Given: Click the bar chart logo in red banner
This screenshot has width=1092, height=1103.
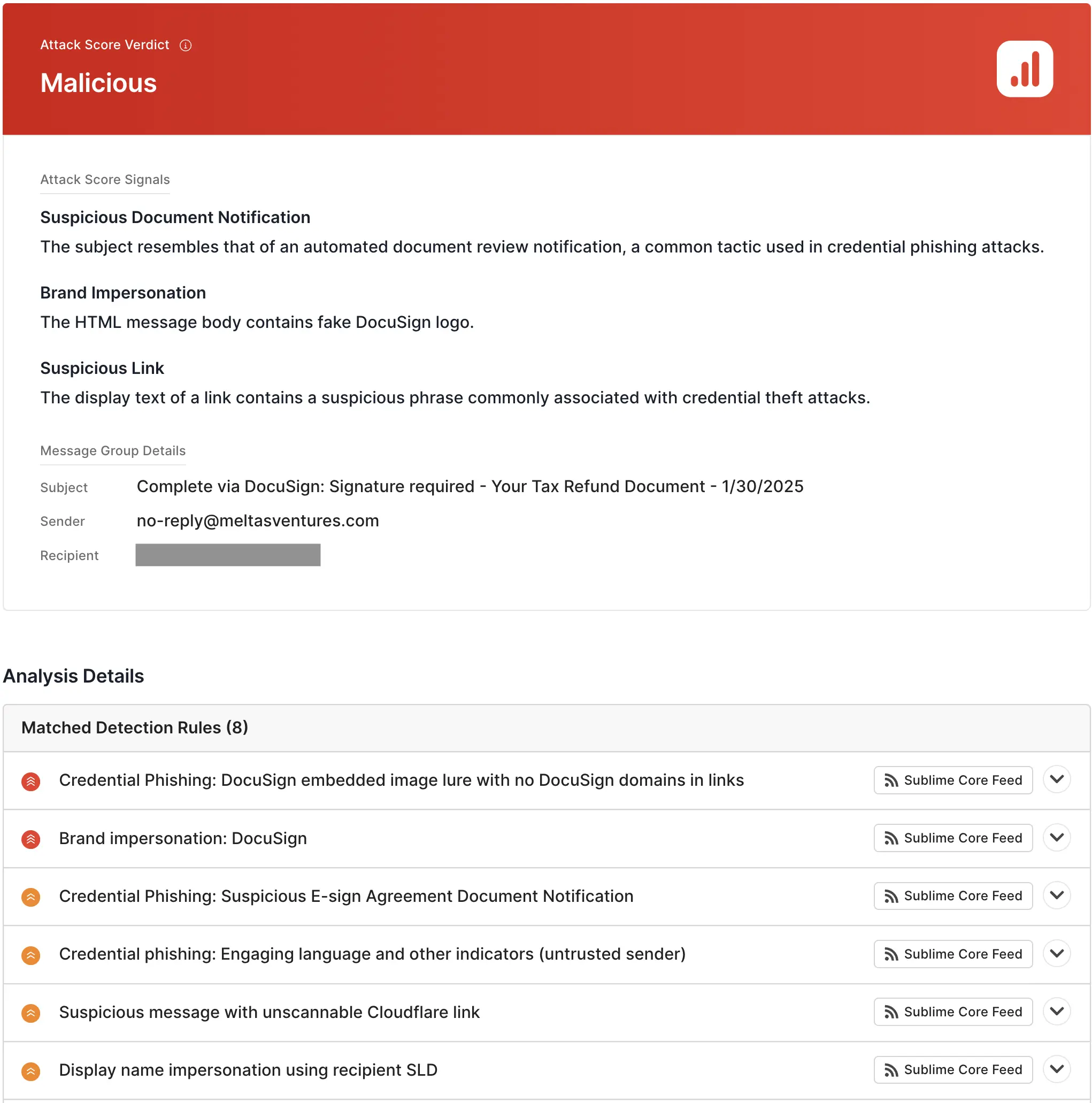Looking at the screenshot, I should pyautogui.click(x=1024, y=69).
